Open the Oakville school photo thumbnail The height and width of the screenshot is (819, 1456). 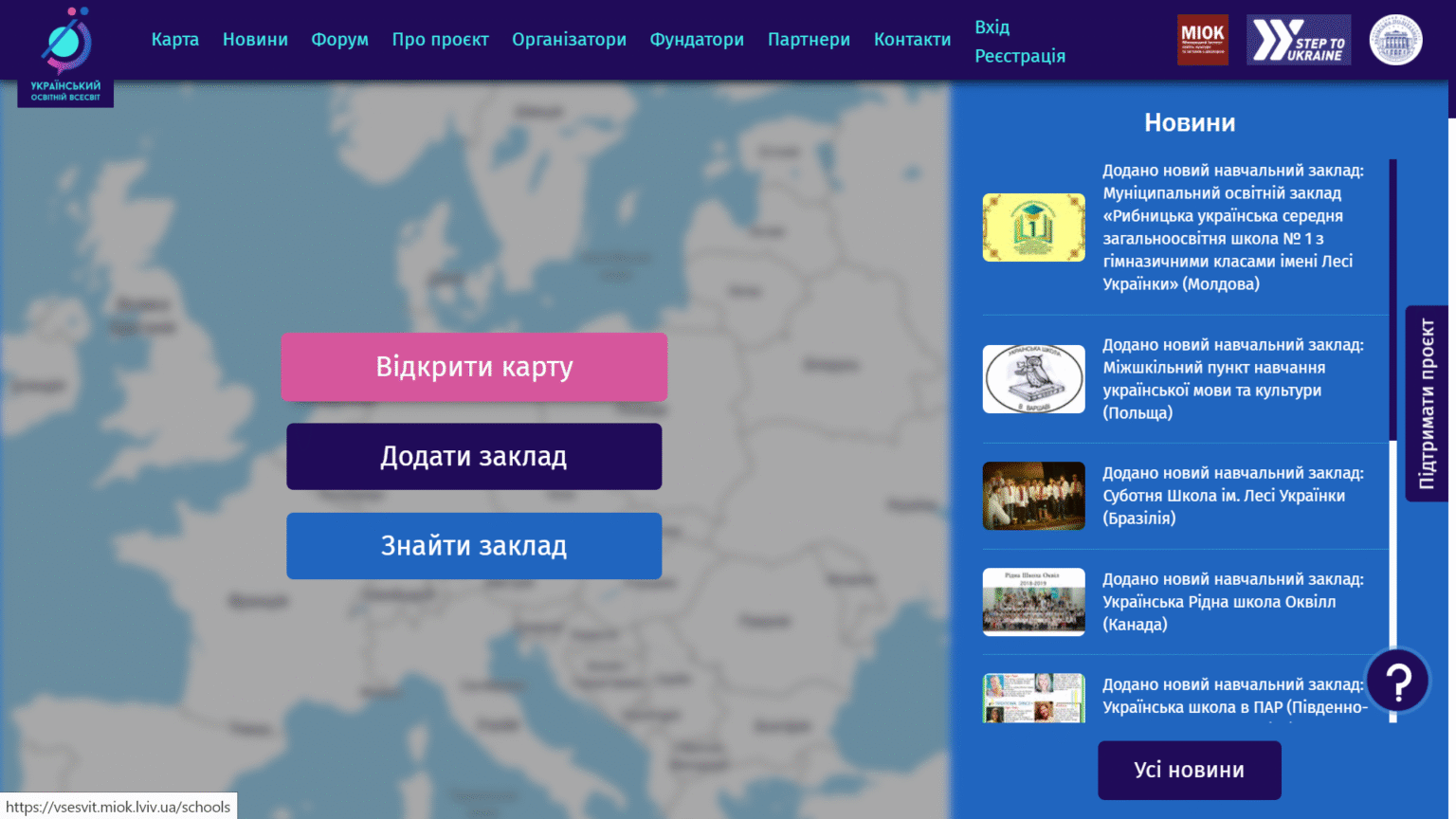1033,602
